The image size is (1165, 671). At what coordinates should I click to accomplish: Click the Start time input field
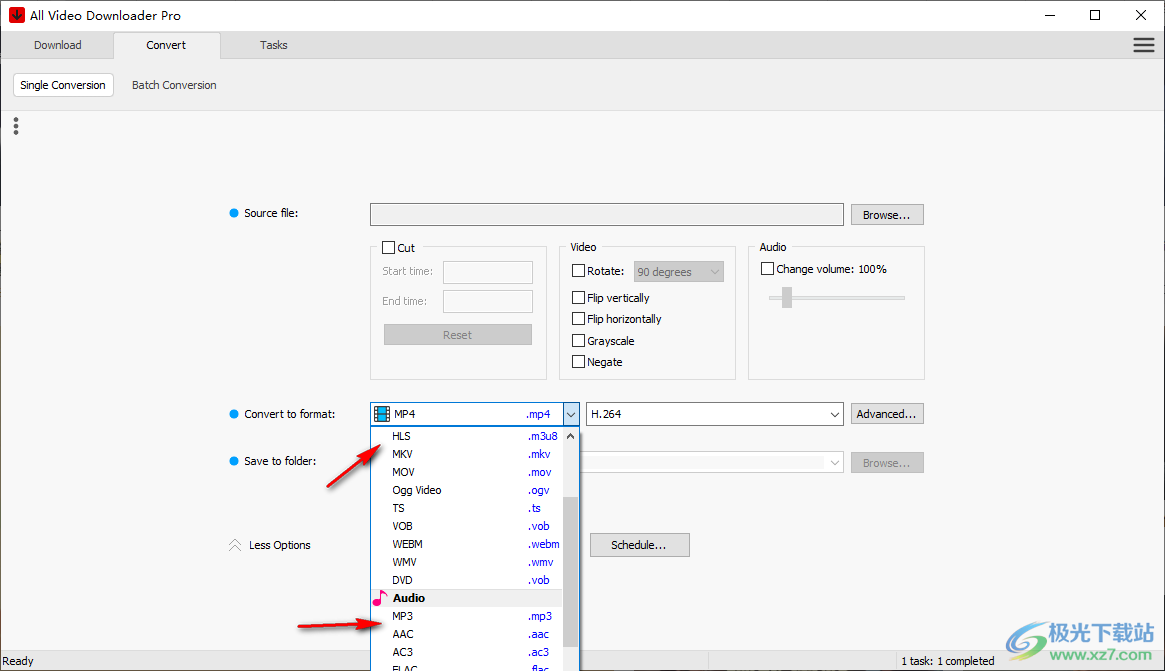pyautogui.click(x=487, y=272)
